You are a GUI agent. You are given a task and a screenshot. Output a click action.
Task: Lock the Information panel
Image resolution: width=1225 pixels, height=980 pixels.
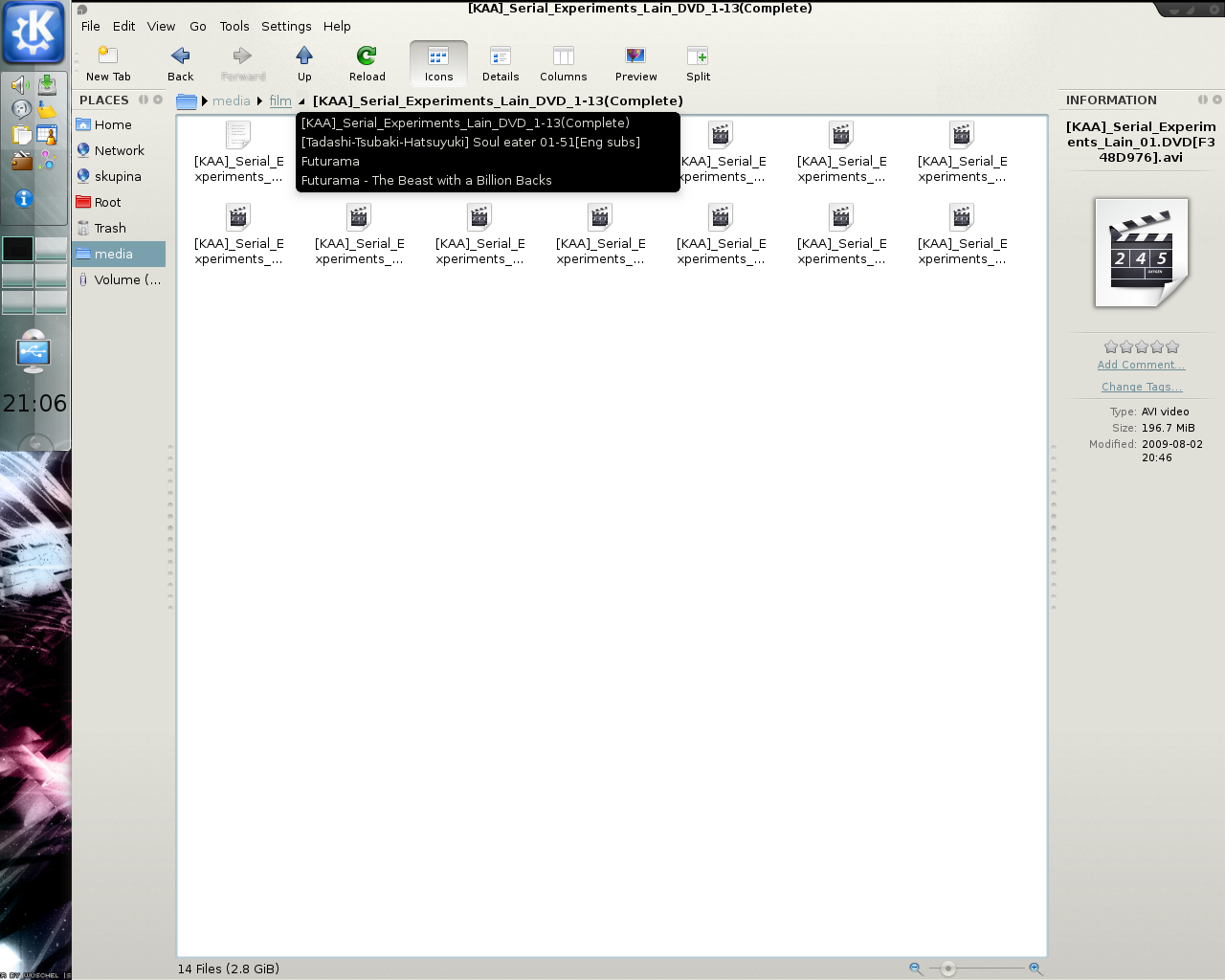click(x=1203, y=100)
